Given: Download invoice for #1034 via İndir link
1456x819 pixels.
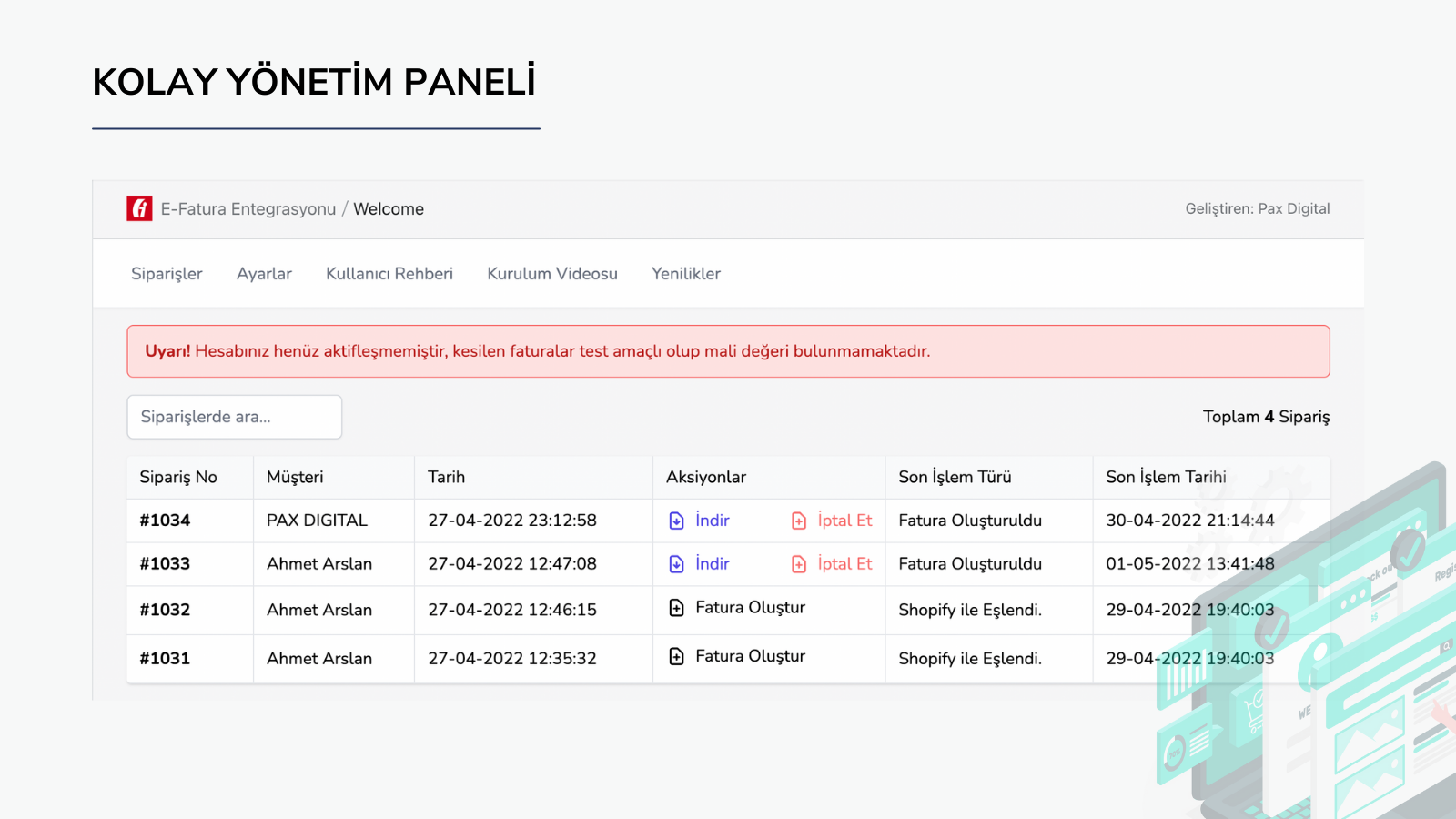Looking at the screenshot, I should [711, 520].
